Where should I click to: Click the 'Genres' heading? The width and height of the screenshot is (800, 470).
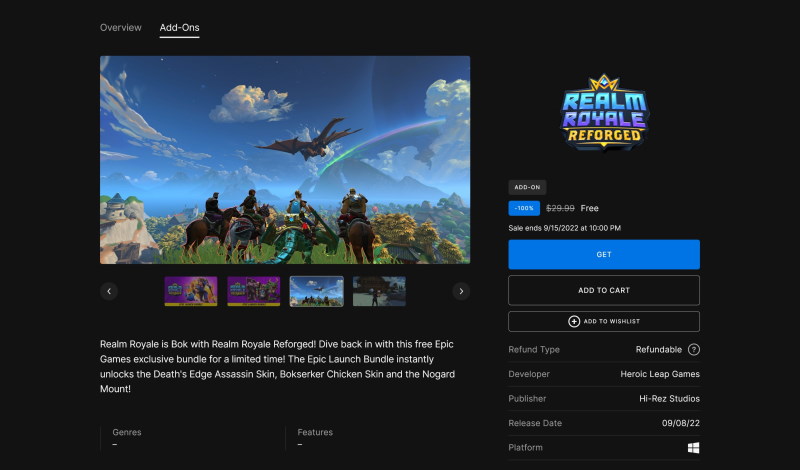tap(127, 432)
